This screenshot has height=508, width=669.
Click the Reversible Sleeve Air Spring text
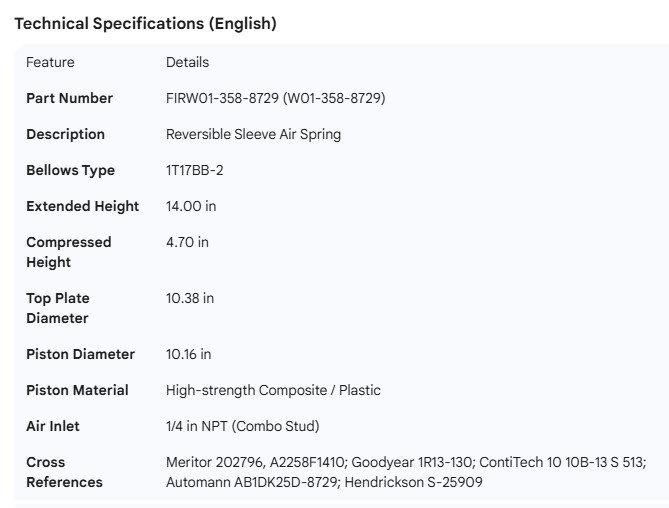point(253,134)
